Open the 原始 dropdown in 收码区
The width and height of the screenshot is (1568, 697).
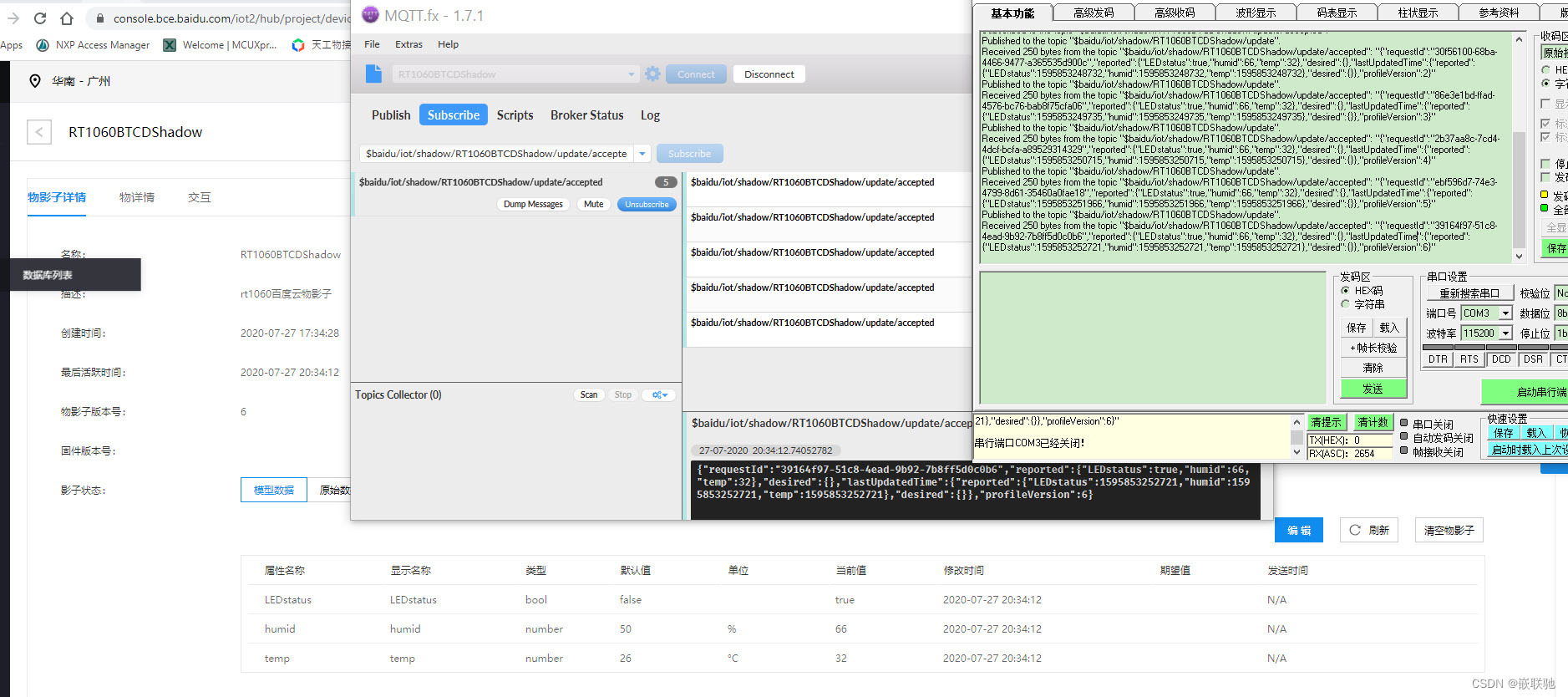click(x=1555, y=53)
